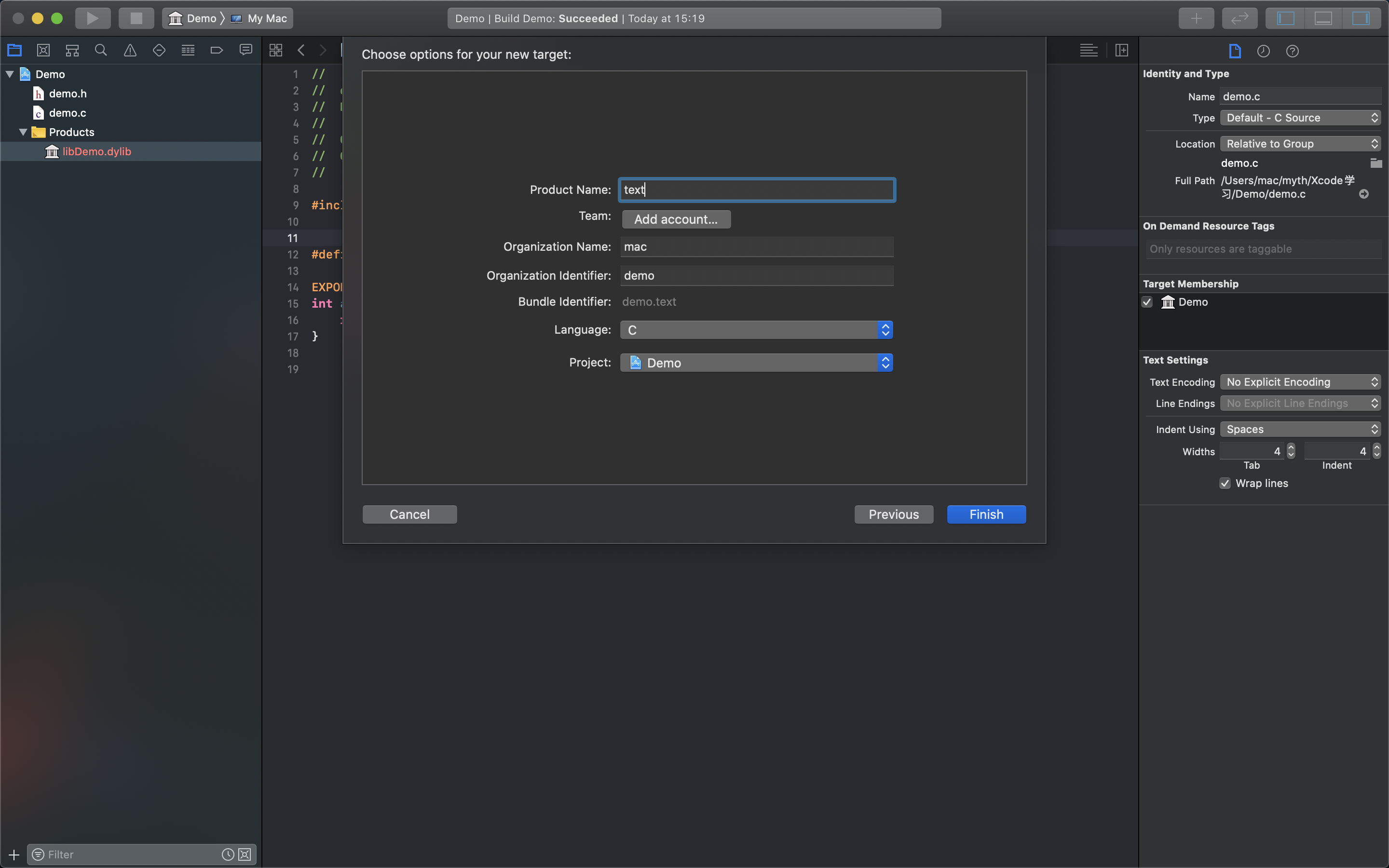This screenshot has width=1389, height=868.
Task: Increase the Tab width stepper
Action: [1291, 447]
